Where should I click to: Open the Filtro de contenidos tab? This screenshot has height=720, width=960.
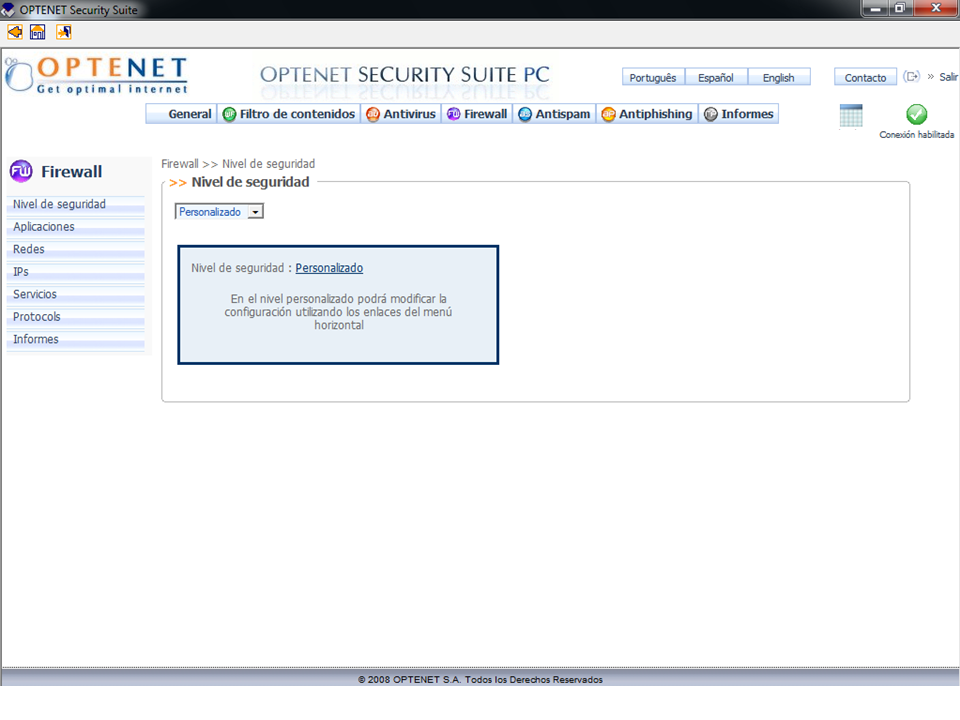tap(289, 114)
